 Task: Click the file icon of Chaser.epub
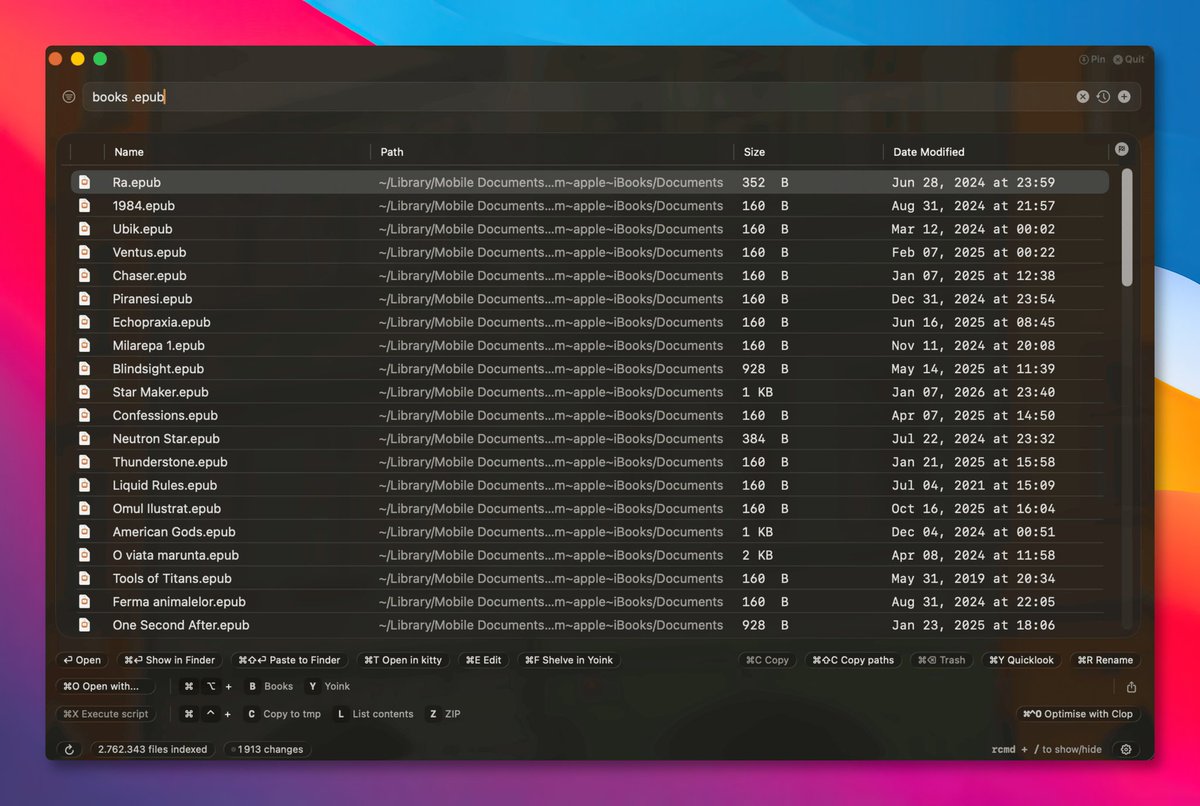85,275
